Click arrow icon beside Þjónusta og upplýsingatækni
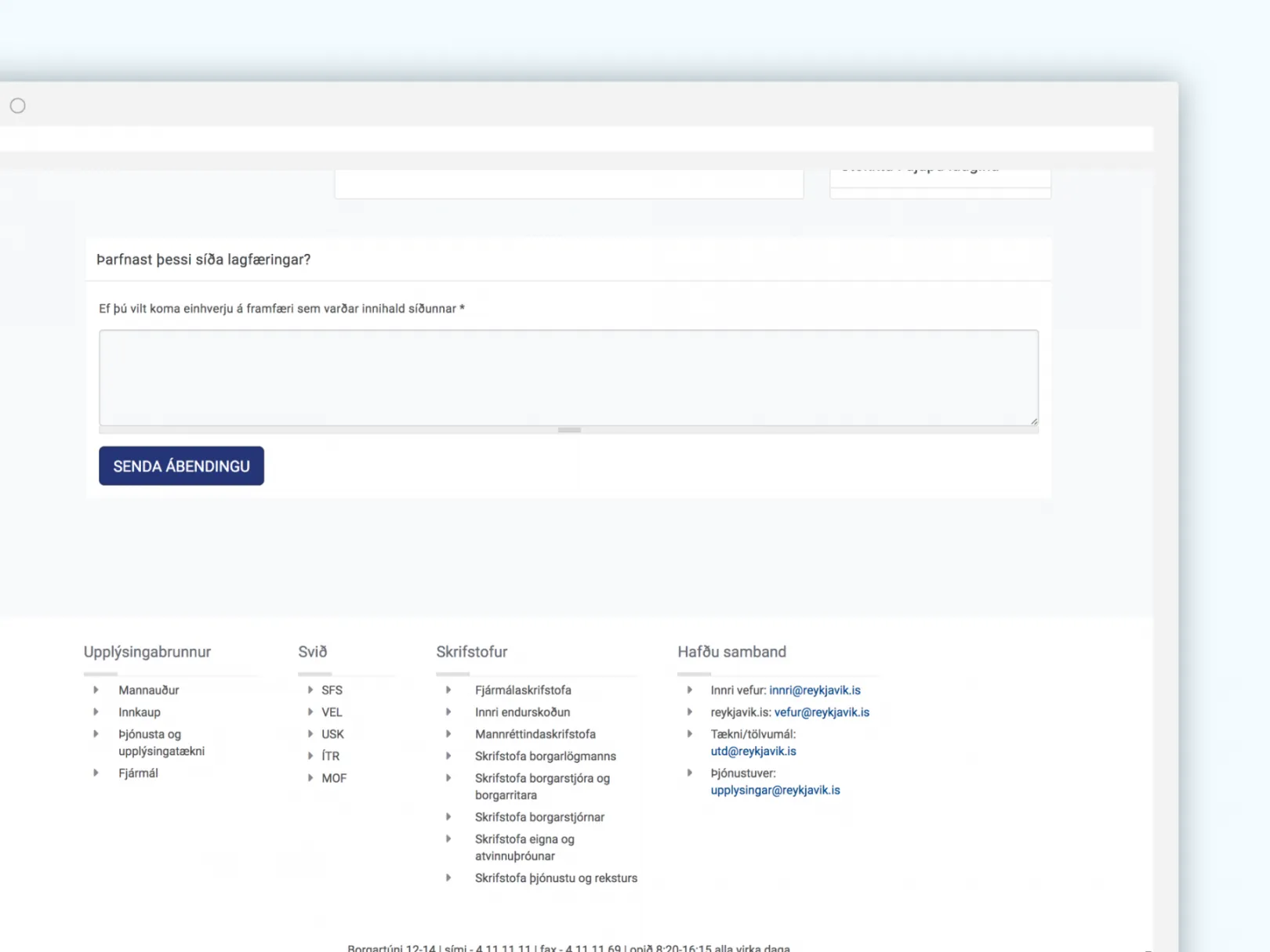1270x952 pixels. pyautogui.click(x=96, y=734)
